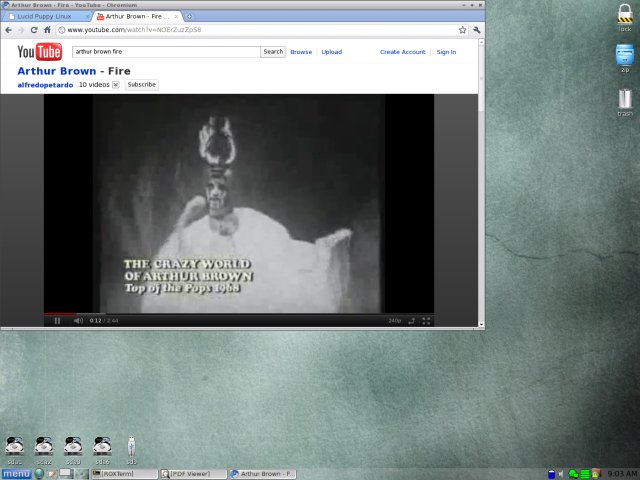Launch the pencil editor icon in taskbar
Image resolution: width=640 pixels, height=480 pixels.
pyautogui.click(x=51, y=474)
